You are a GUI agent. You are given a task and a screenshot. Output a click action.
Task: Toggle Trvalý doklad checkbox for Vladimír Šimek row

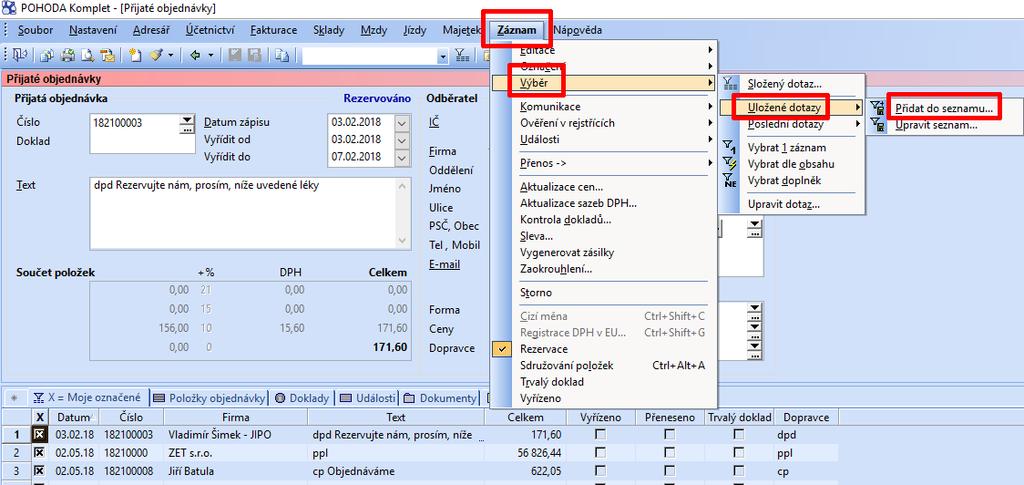(739, 434)
